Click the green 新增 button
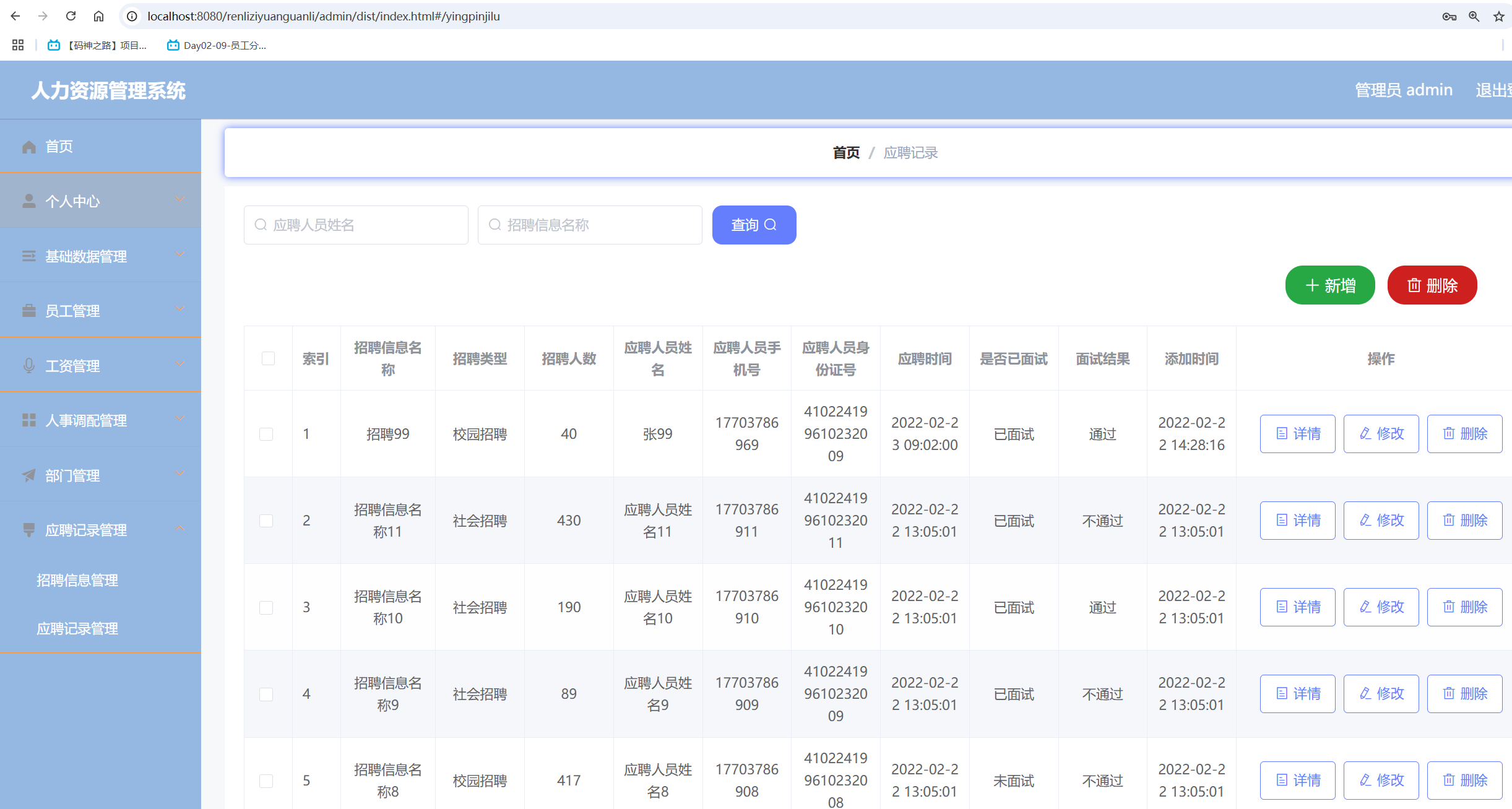The image size is (1512, 809). coord(1329,285)
